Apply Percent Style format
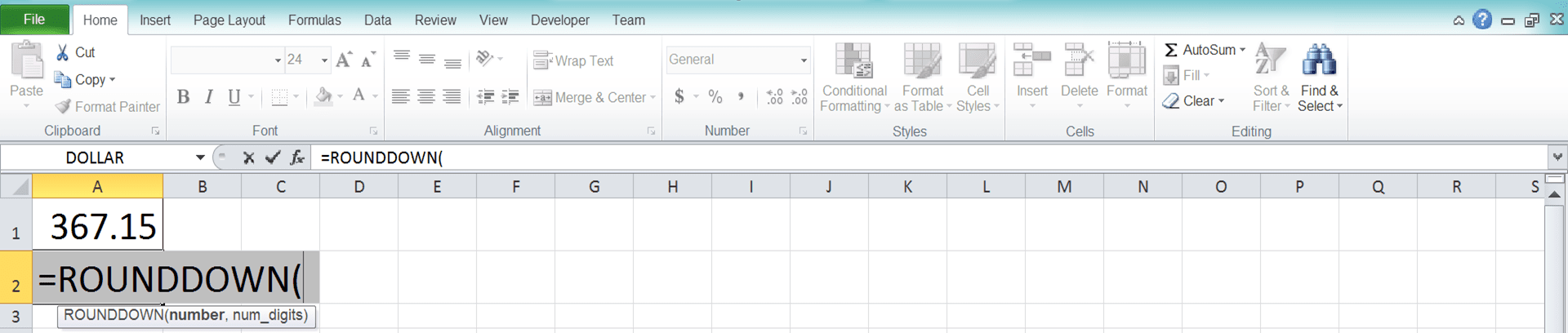Viewport: 1568px width, 333px height. coord(715,97)
